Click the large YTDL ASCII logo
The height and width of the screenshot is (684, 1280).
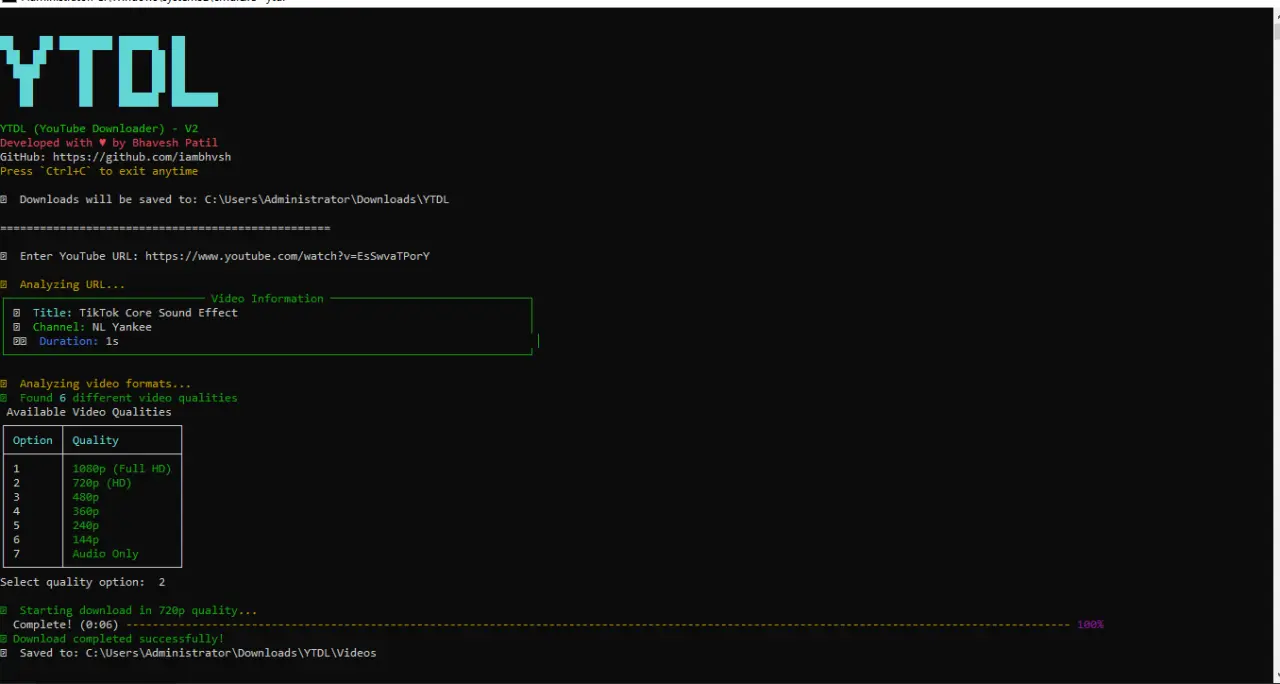(109, 71)
